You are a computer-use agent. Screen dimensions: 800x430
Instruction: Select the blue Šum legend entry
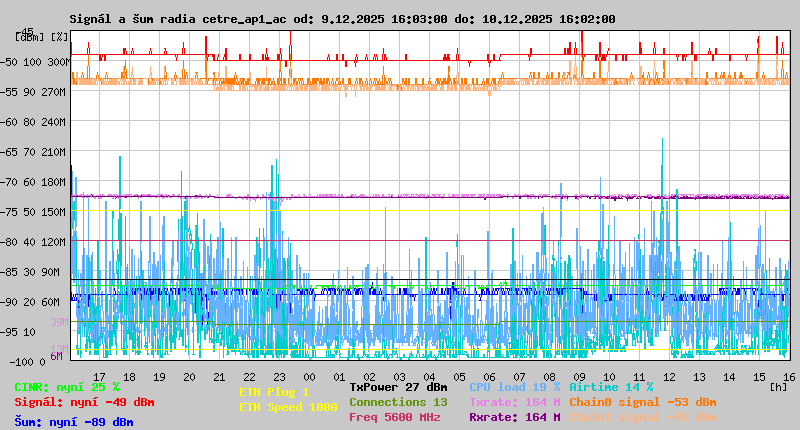point(73,422)
